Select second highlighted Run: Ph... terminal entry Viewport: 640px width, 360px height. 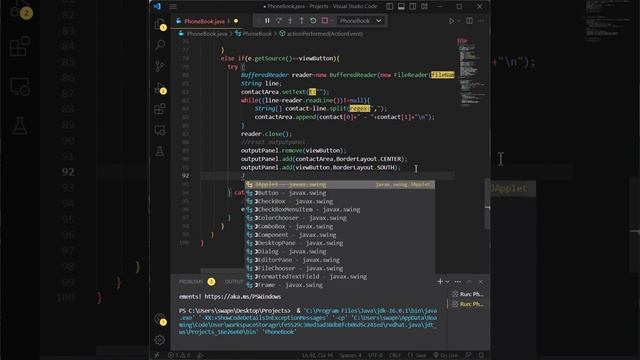468,304
